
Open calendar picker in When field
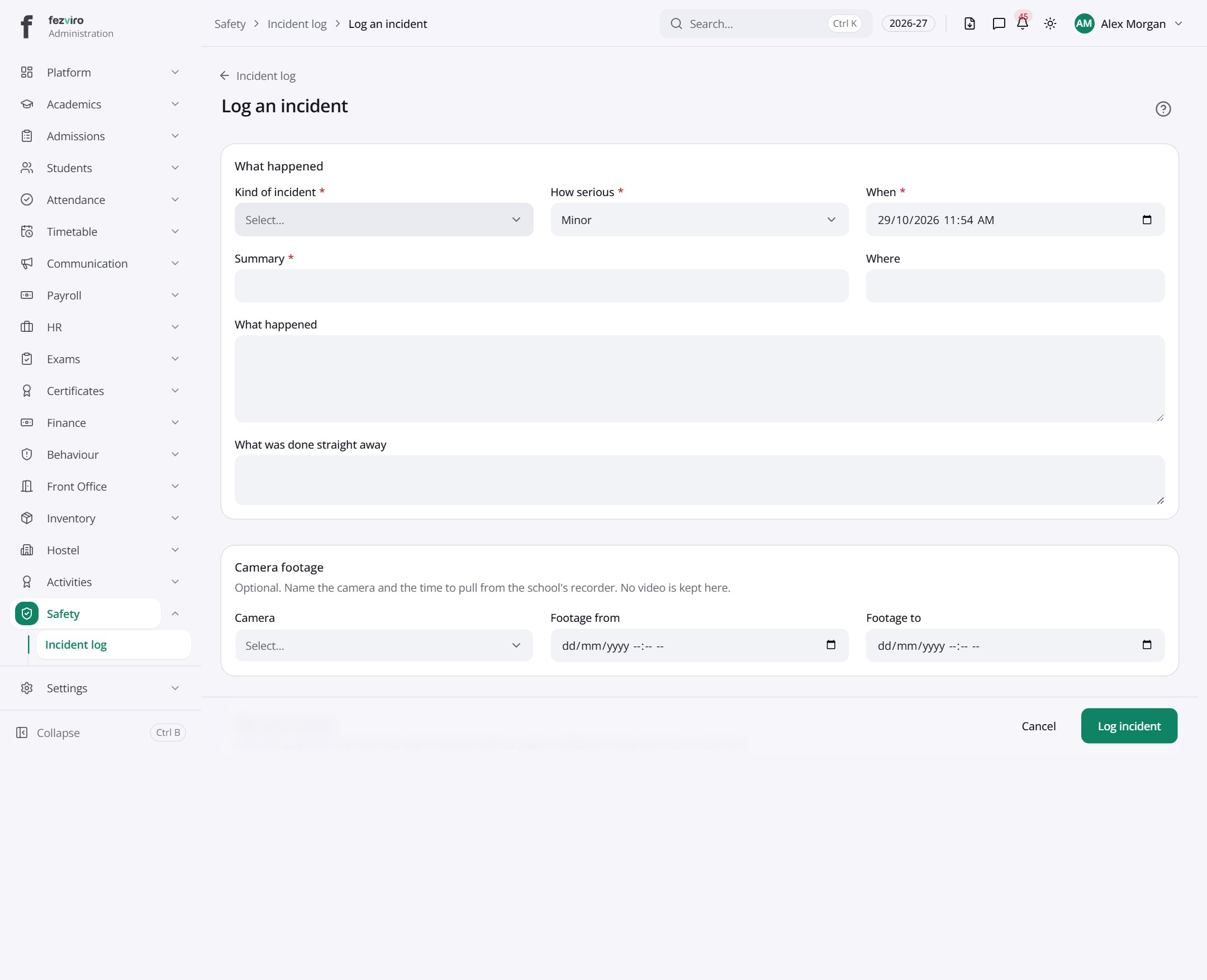[x=1147, y=220]
